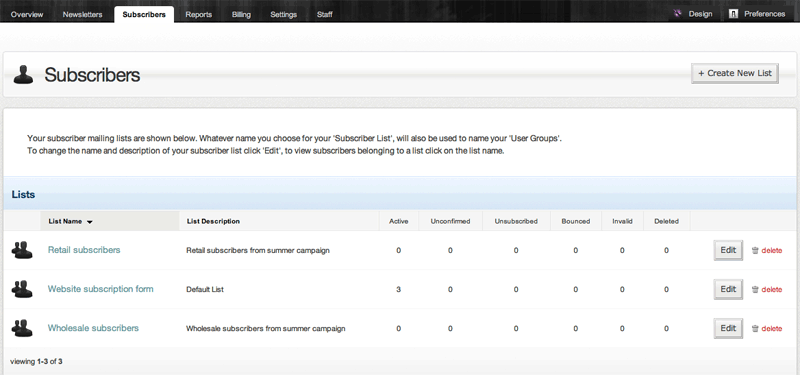The height and width of the screenshot is (375, 800).
Task: Click trash icon in Wholesale subscribers row
Action: point(755,329)
